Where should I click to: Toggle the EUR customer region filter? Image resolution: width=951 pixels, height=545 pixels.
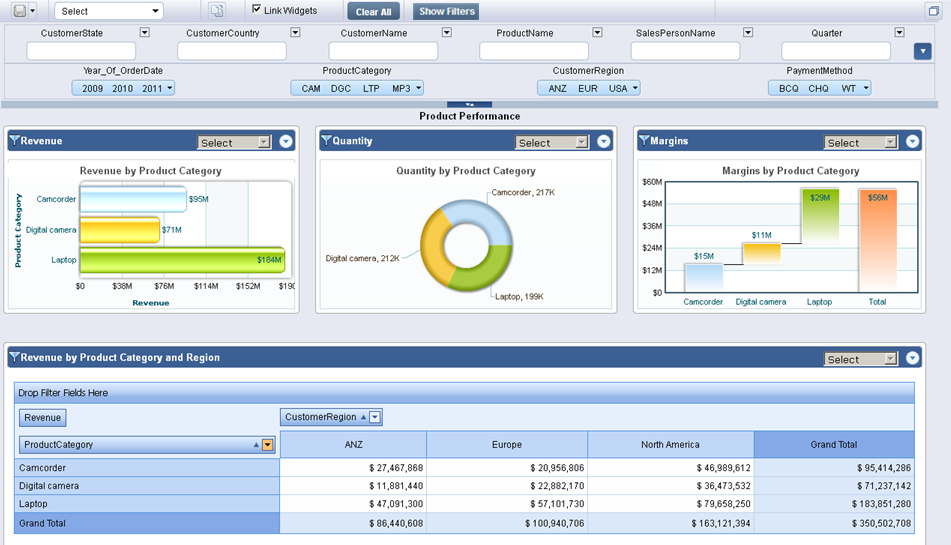[588, 88]
